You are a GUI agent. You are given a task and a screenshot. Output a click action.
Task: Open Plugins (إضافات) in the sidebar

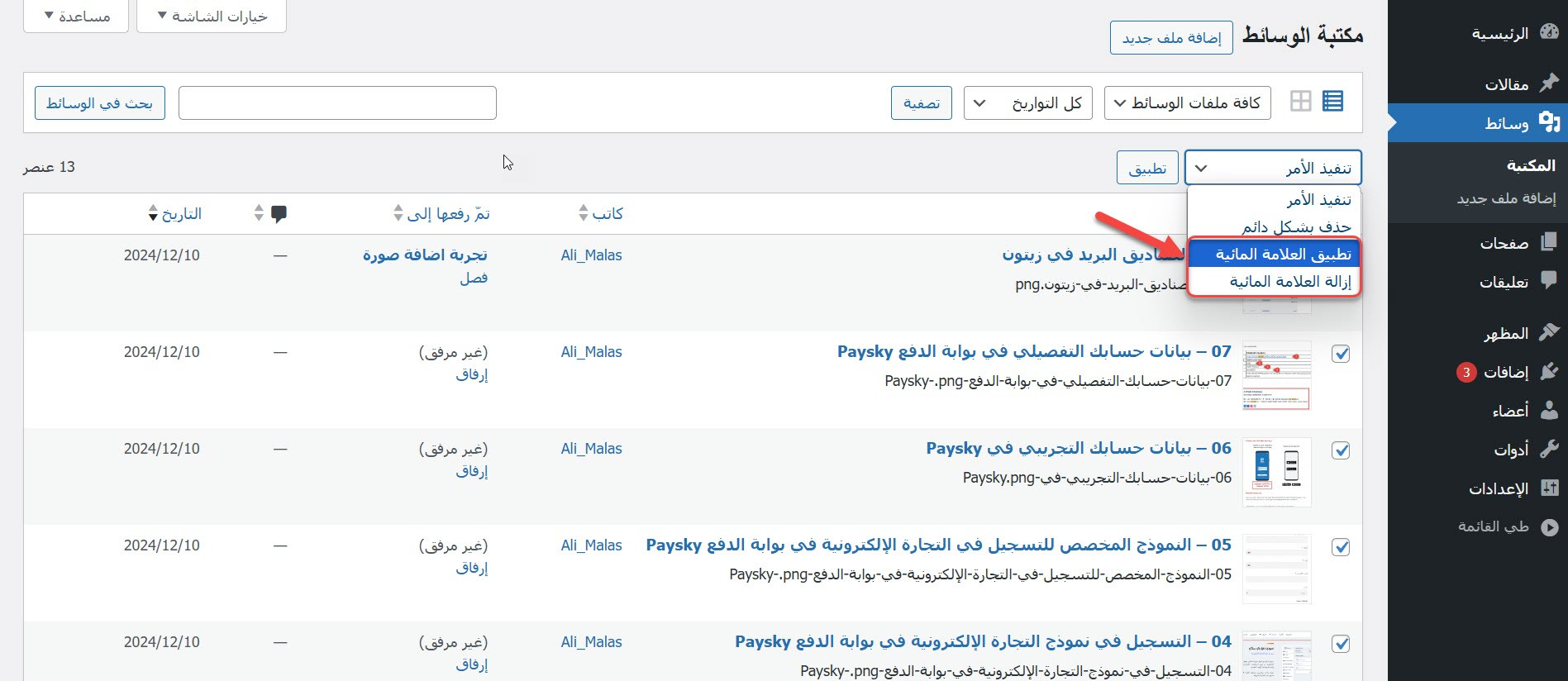pyautogui.click(x=1506, y=372)
